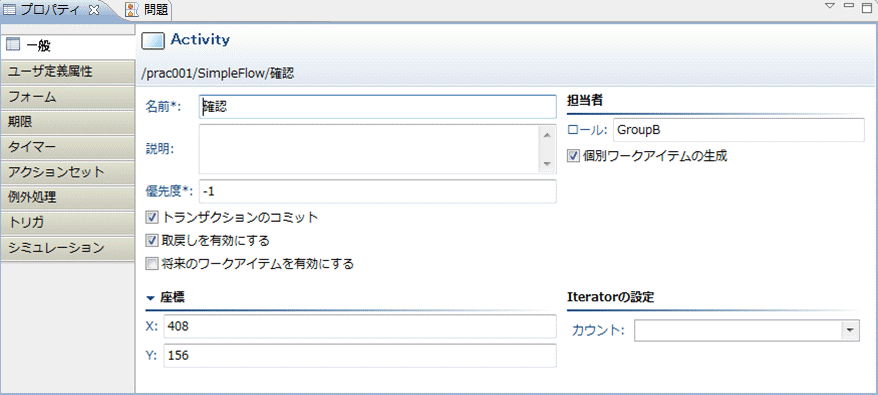Toggle トランザクションのコミット checkbox
This screenshot has height=395, width=878.
[151, 217]
